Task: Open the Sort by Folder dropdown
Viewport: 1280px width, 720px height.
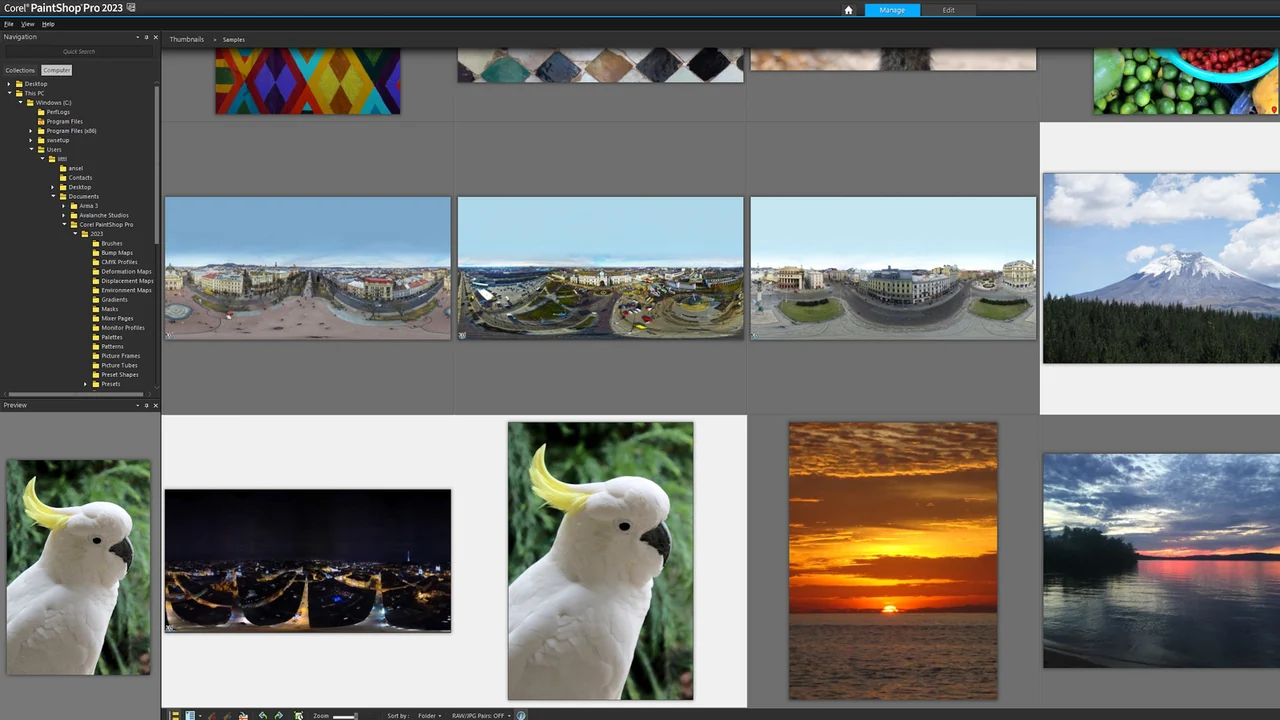Action: 429,716
